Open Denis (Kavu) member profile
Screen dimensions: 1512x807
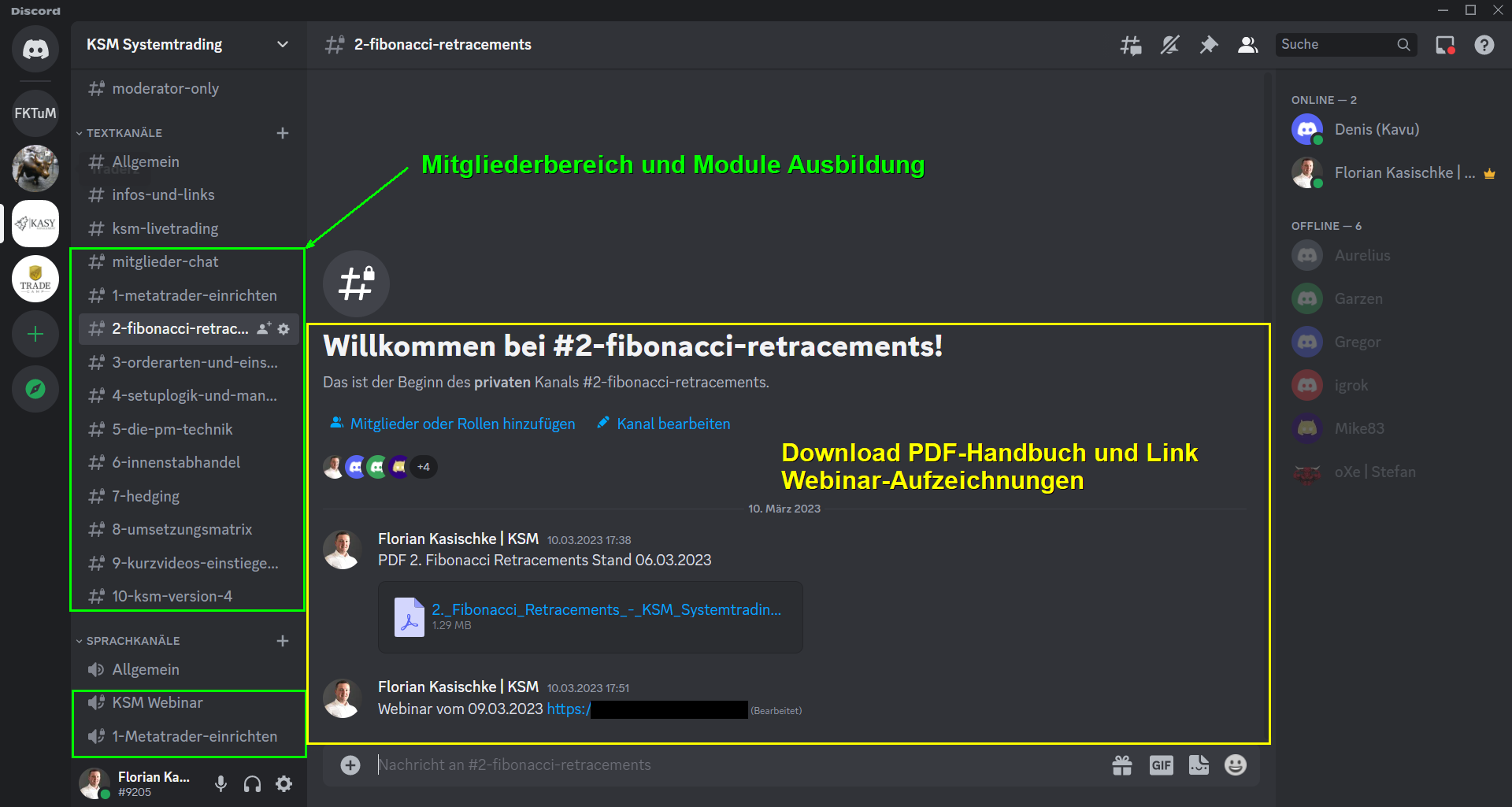pos(1394,129)
